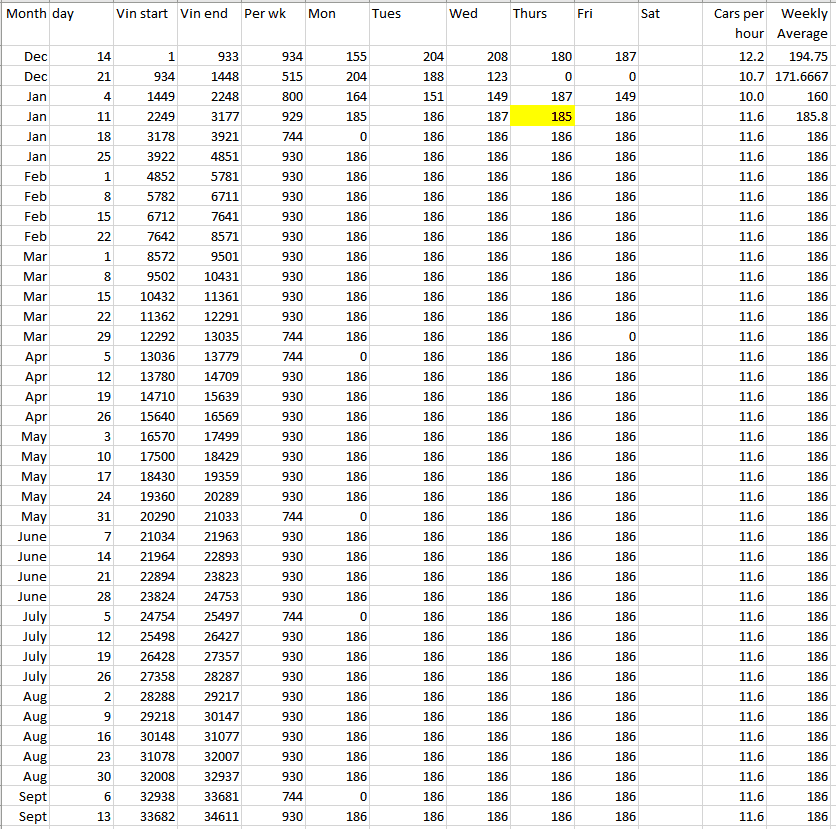Click the Vin end cell showing 34611

(208, 817)
